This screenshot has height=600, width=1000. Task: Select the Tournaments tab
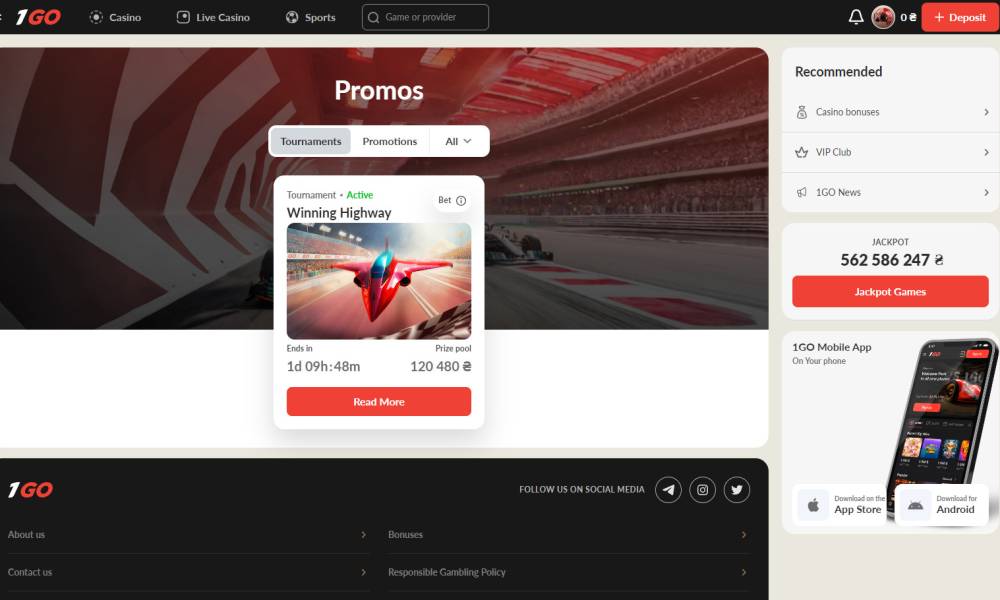coord(311,141)
